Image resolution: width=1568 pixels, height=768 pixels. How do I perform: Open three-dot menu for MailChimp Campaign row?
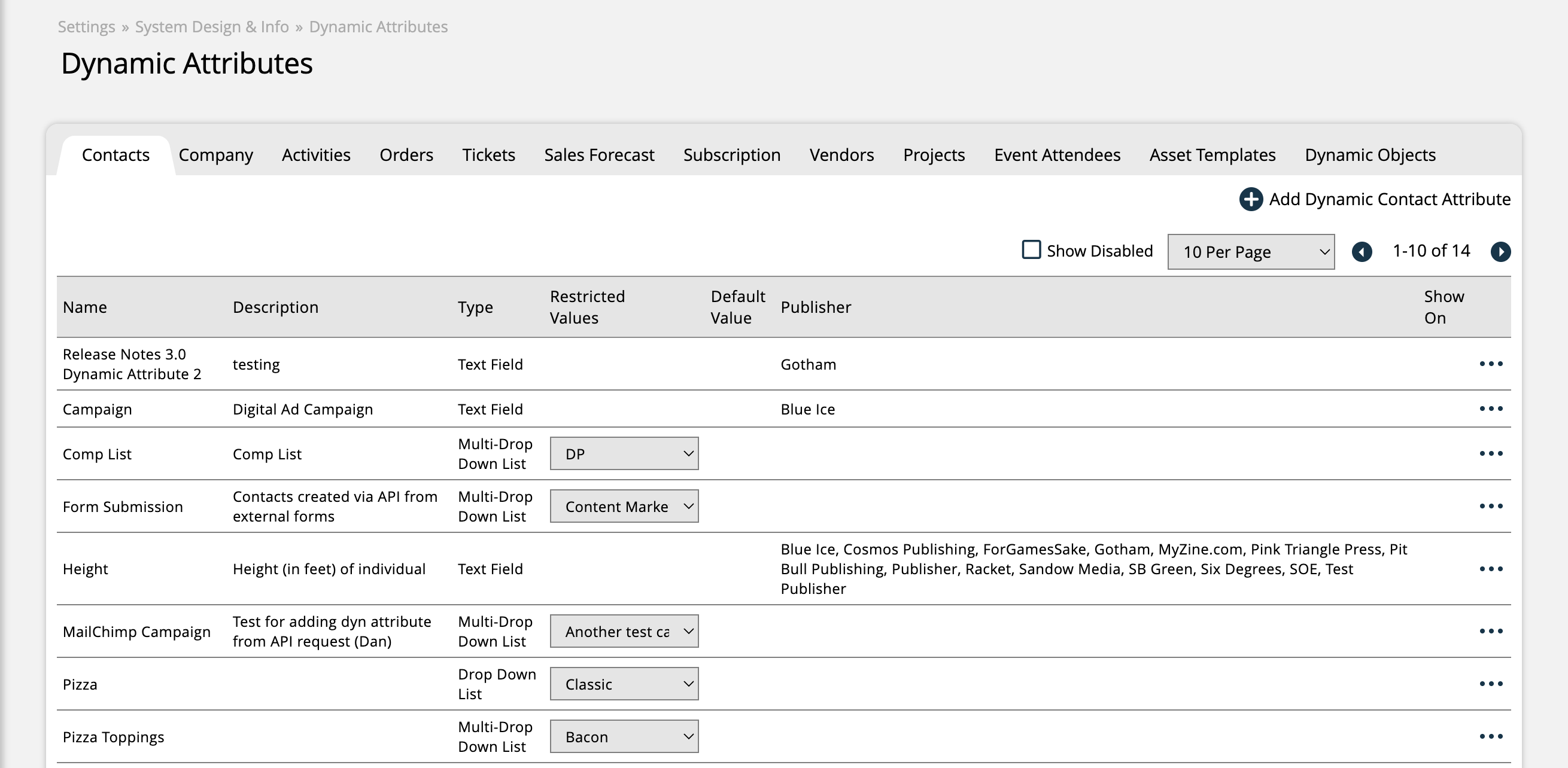(1491, 631)
